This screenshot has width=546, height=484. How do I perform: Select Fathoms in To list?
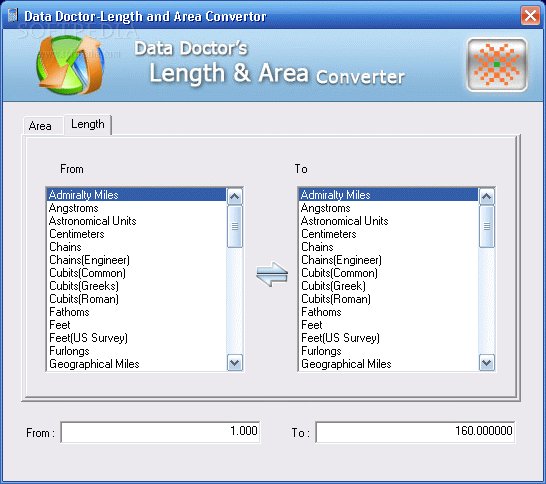coord(389,312)
